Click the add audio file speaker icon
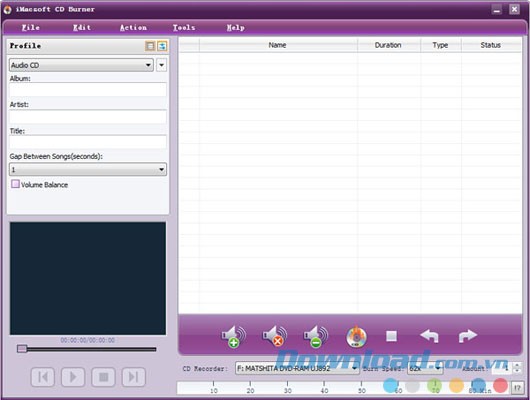This screenshot has height=400, width=530. [234, 336]
